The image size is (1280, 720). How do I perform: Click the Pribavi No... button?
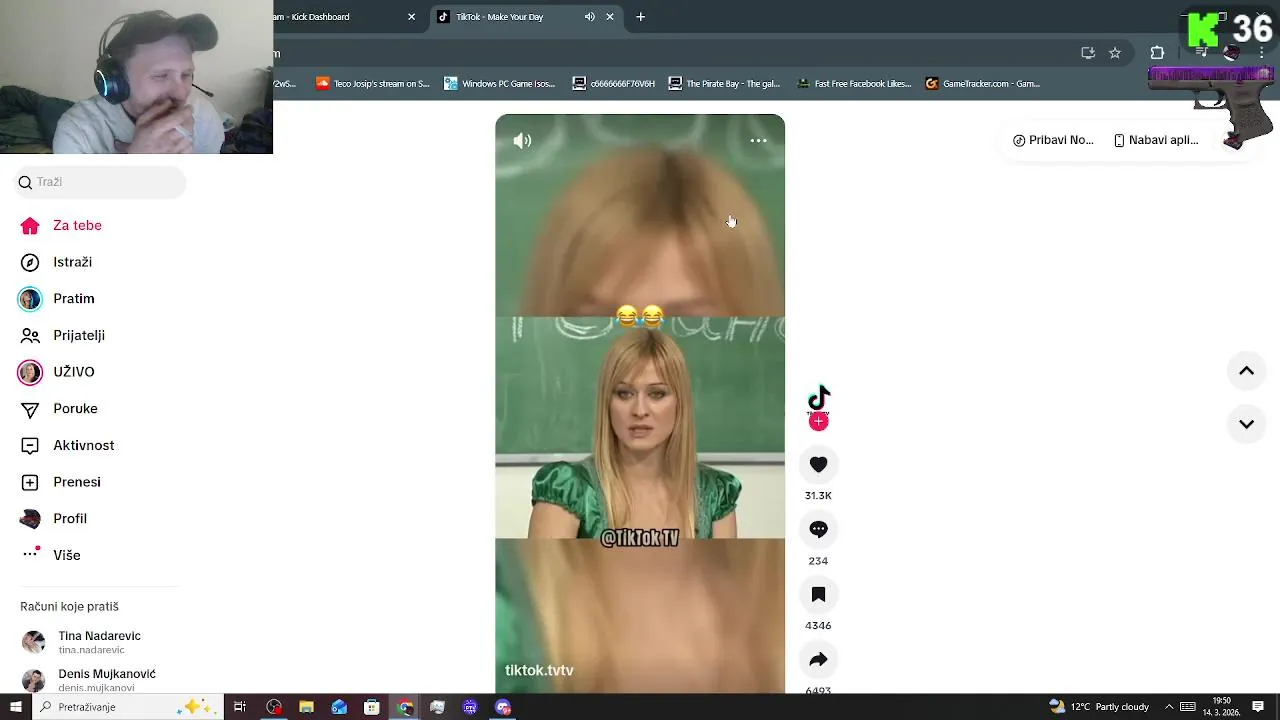(x=1053, y=140)
